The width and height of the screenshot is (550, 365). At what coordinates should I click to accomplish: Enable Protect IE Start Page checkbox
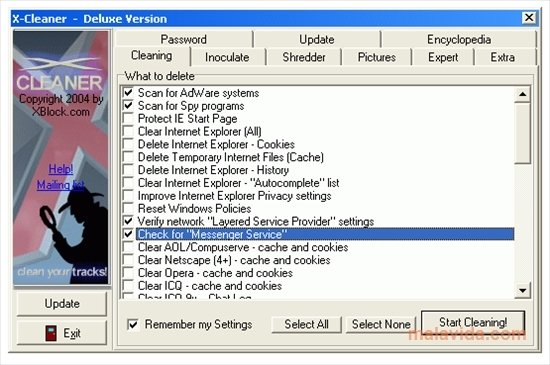click(x=128, y=119)
